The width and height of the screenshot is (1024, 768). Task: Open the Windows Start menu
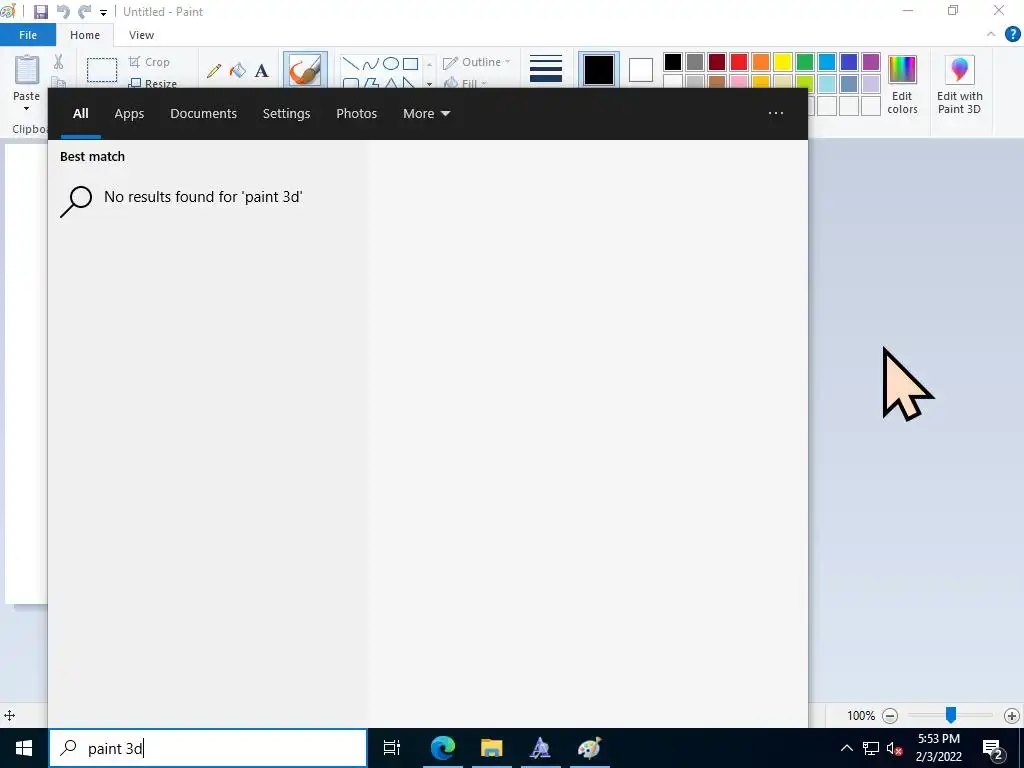(24, 748)
